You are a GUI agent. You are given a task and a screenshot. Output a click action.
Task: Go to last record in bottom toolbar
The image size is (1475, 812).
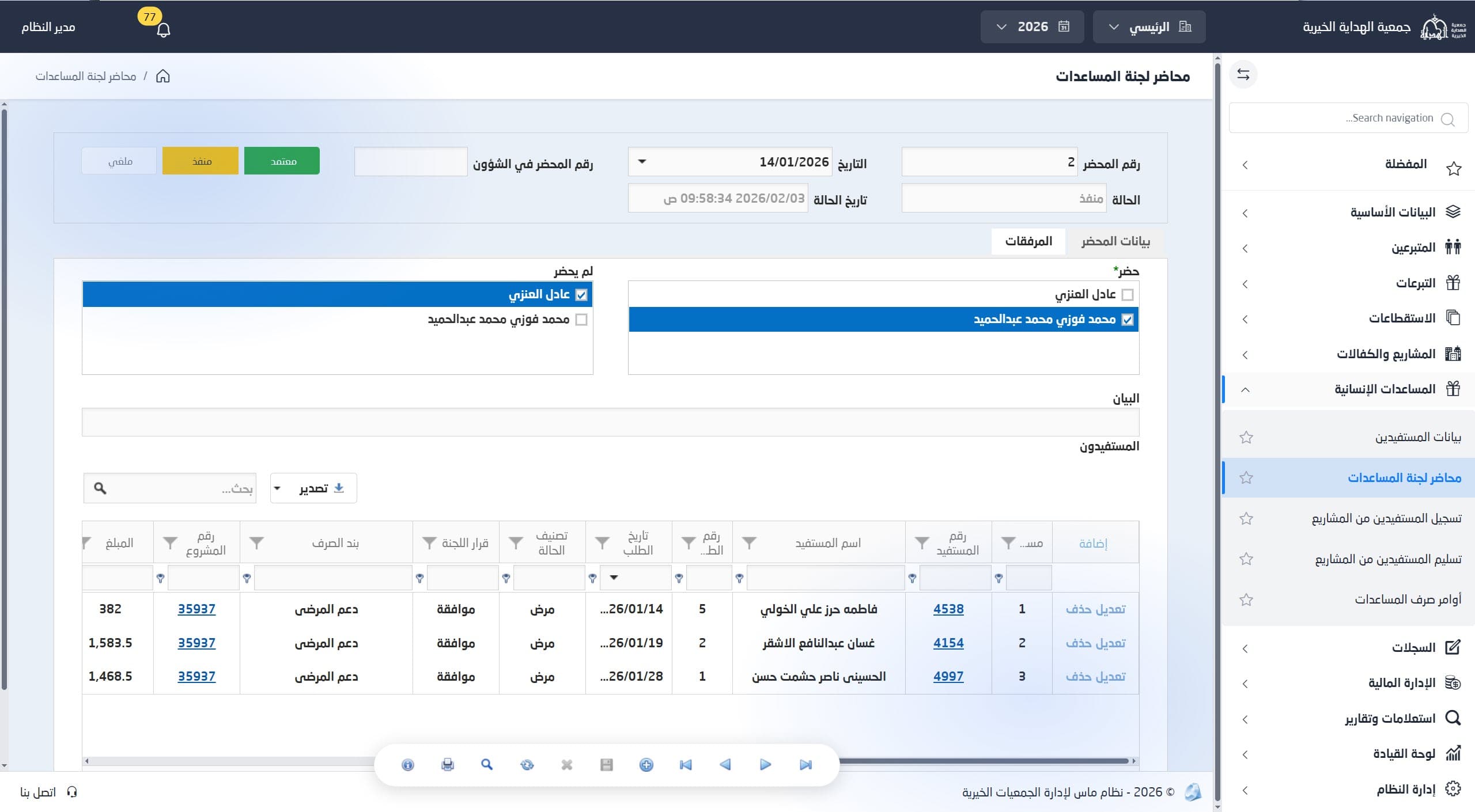[x=805, y=765]
